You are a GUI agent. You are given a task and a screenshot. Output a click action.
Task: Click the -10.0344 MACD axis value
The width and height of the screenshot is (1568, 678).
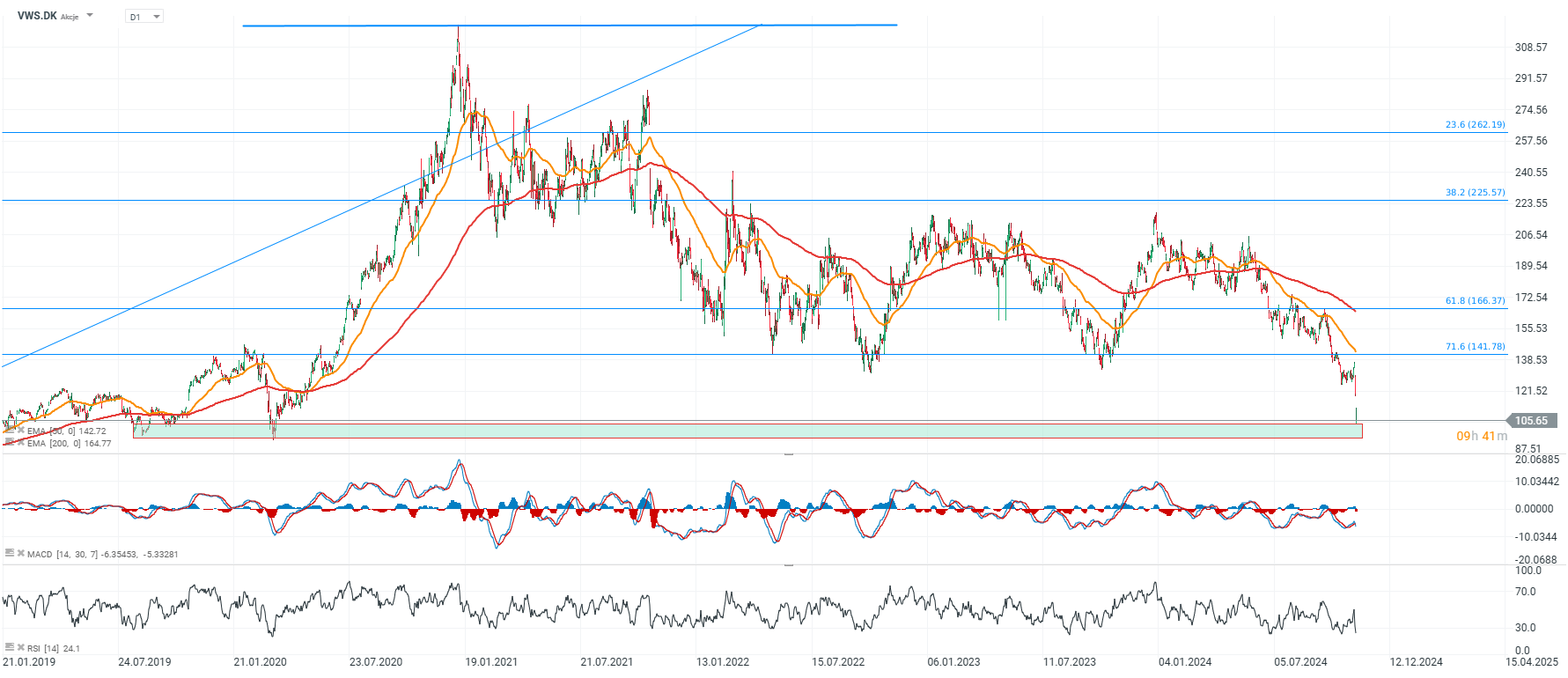pos(1536,537)
